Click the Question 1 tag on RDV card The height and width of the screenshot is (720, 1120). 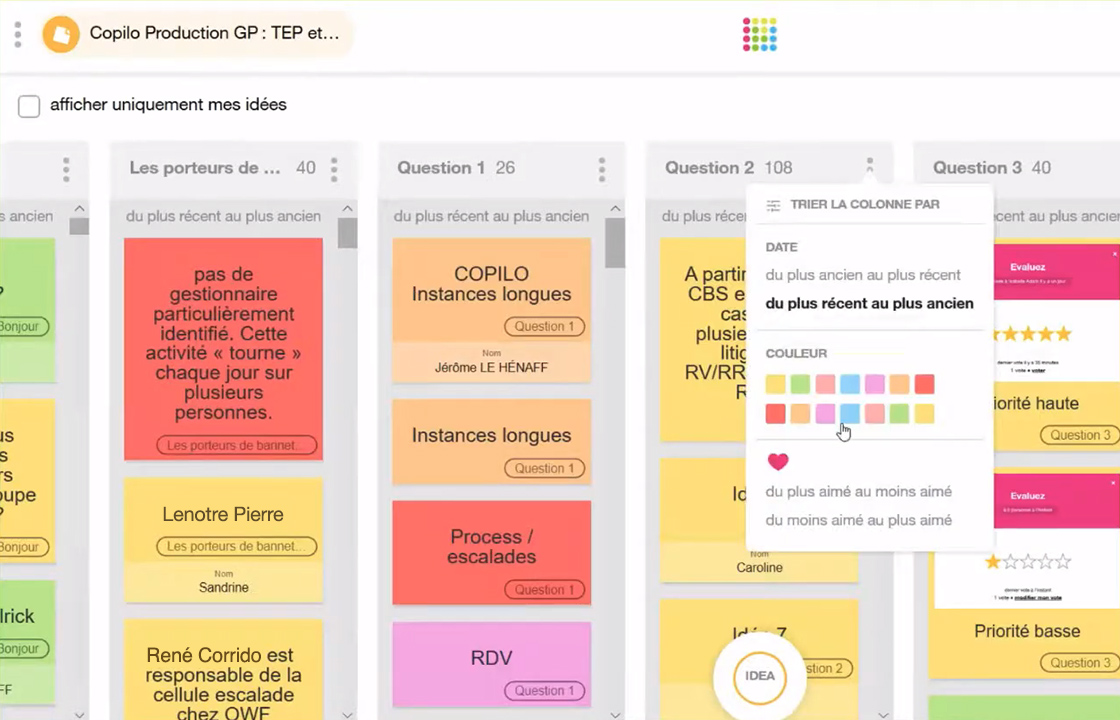pyautogui.click(x=544, y=691)
